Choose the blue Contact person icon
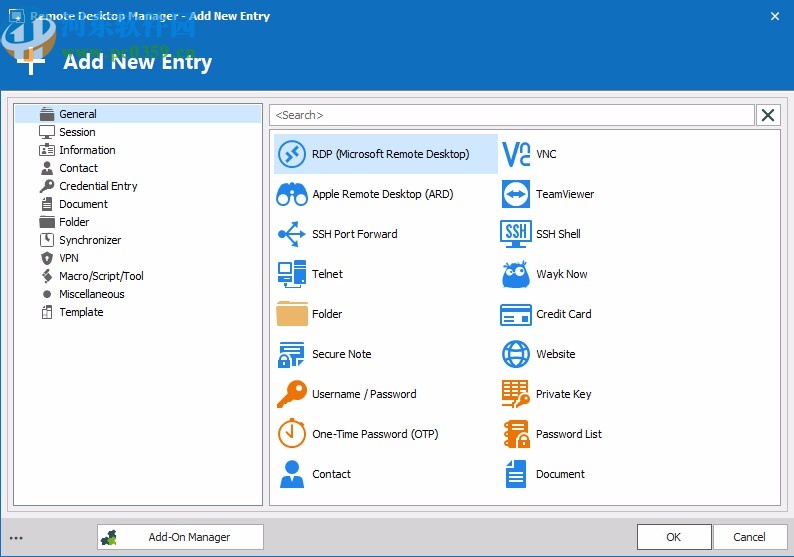794x557 pixels. pos(292,474)
